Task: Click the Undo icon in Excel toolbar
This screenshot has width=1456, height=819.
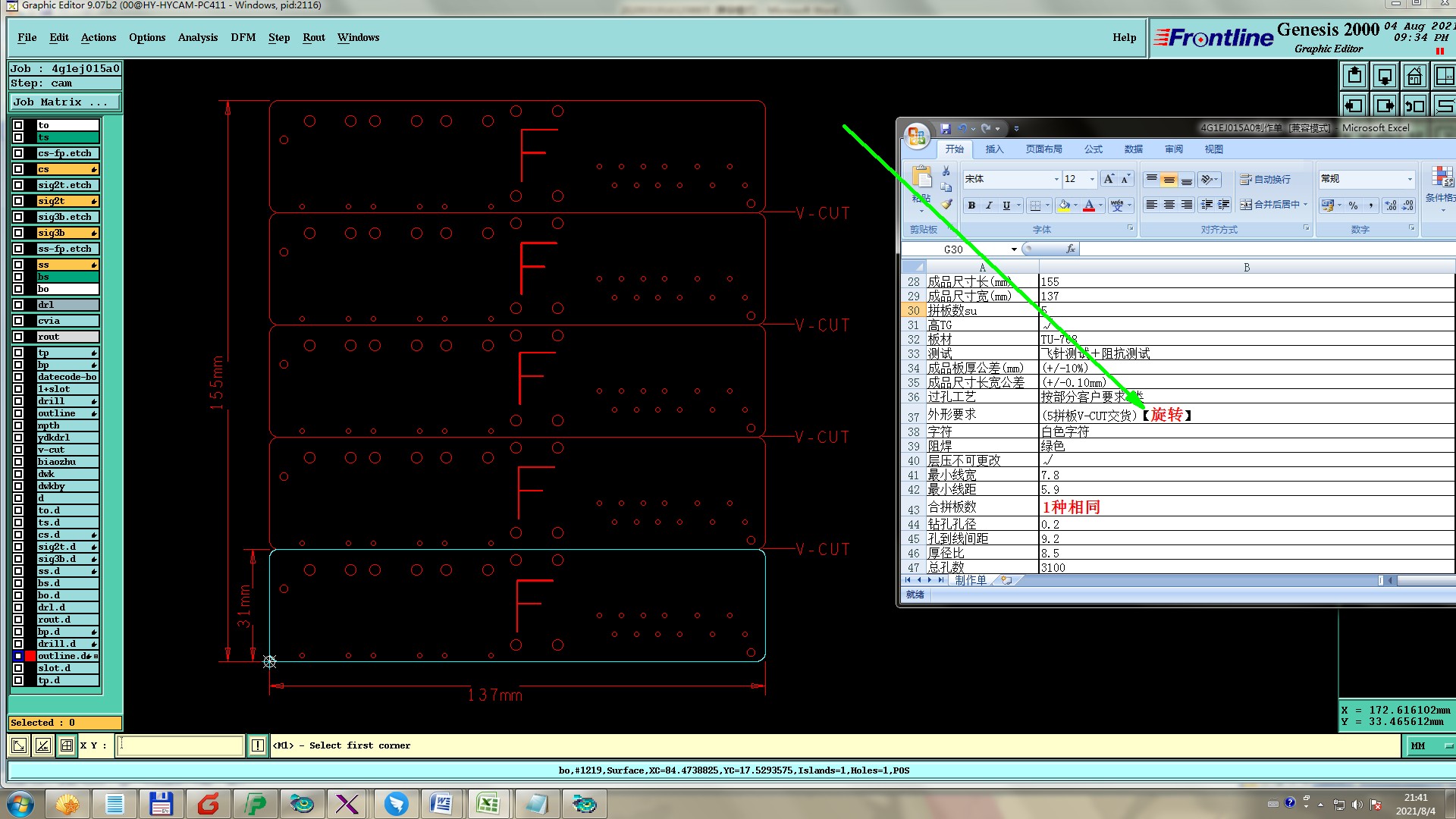Action: pos(962,128)
